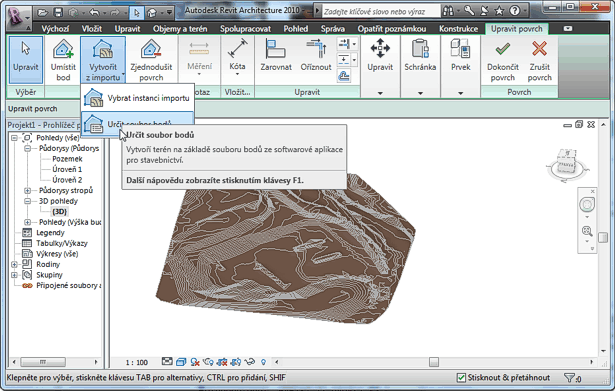
Task: Click the filter funnel icon in status bar
Action: tap(570, 378)
